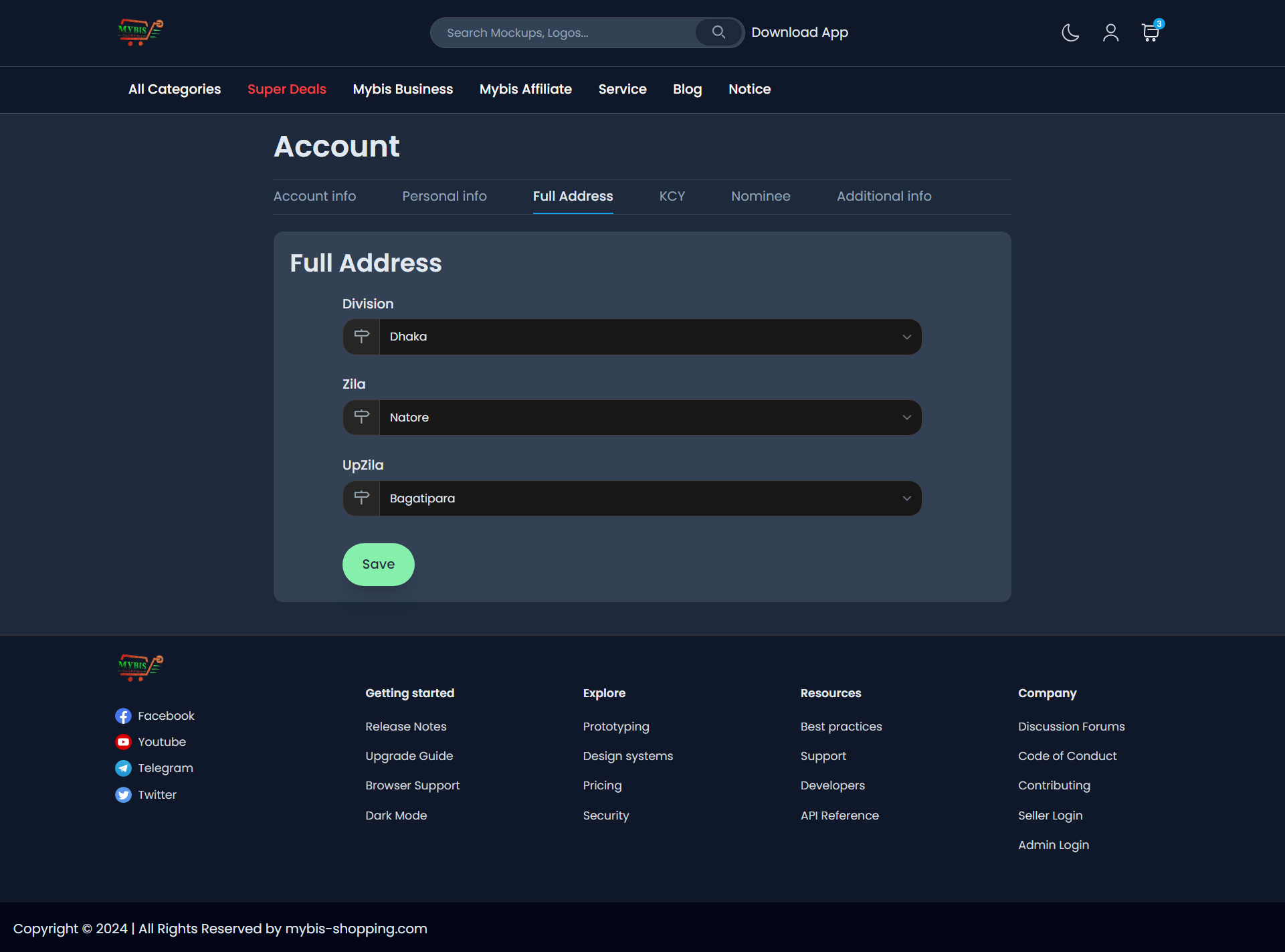The height and width of the screenshot is (952, 1285).
Task: Open the user account icon
Action: 1110,33
